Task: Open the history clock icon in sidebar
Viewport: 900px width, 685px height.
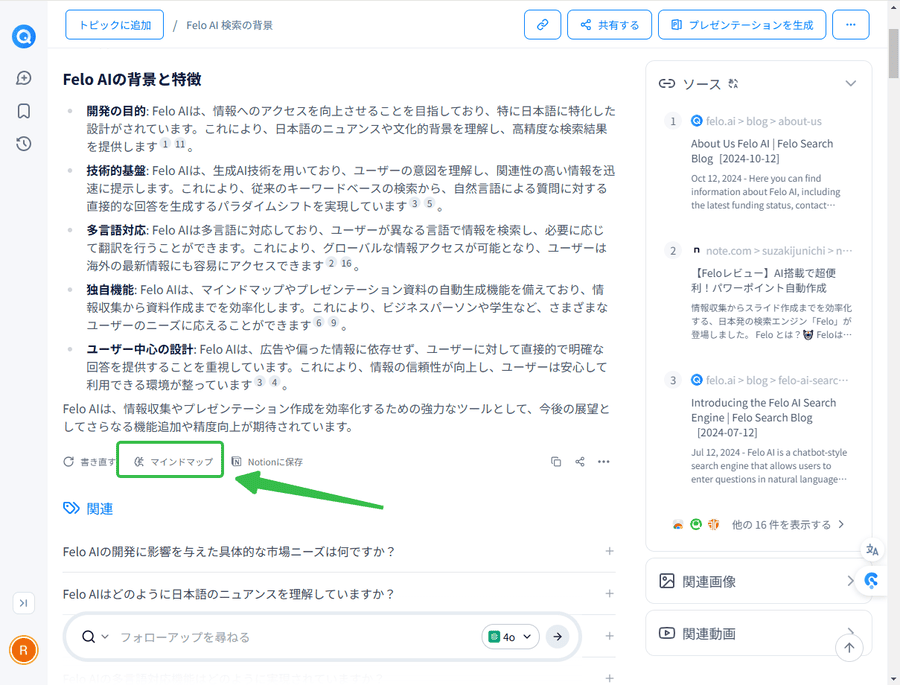Action: [x=24, y=144]
